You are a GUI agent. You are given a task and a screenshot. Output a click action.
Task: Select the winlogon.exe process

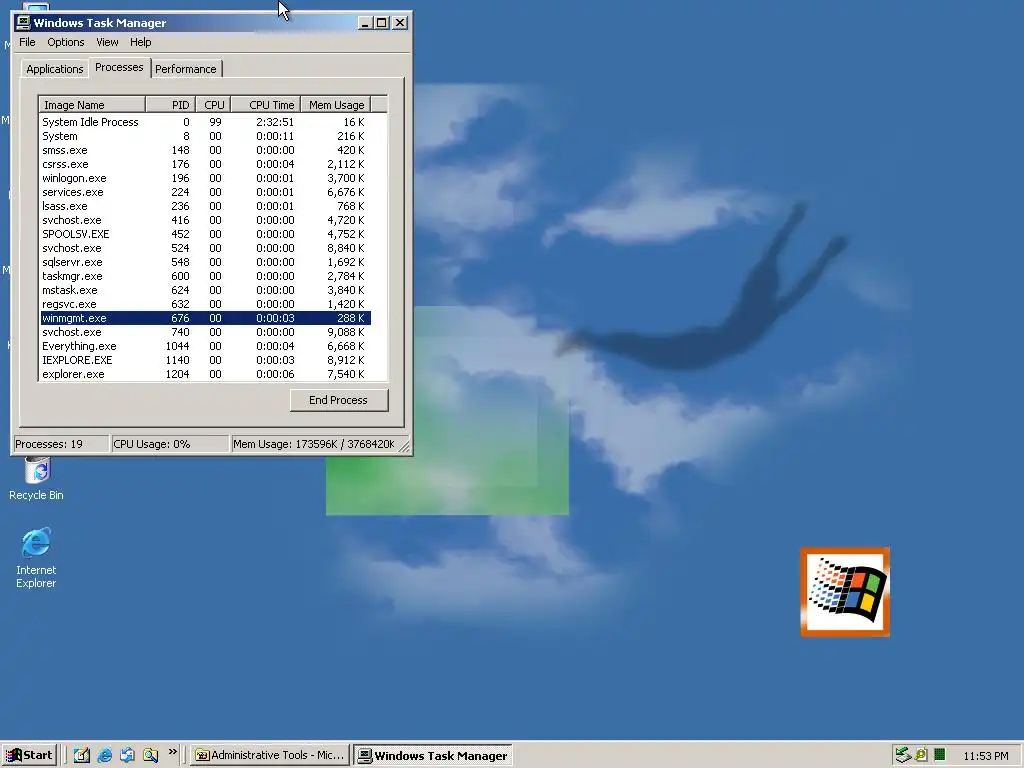click(205, 178)
